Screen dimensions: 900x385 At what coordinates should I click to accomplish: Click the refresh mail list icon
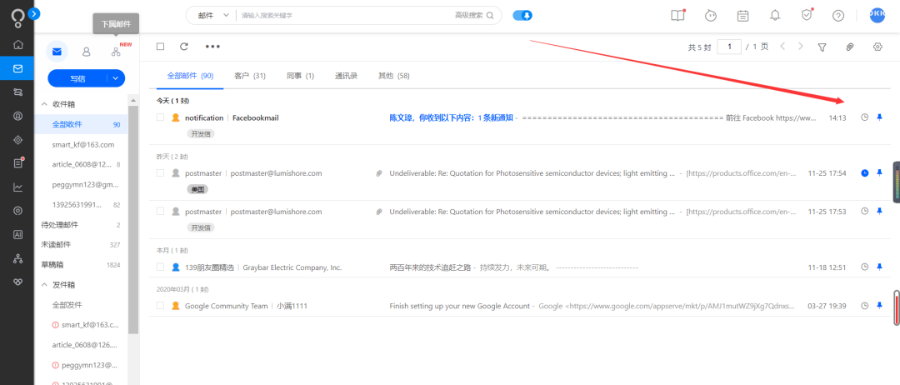184,47
